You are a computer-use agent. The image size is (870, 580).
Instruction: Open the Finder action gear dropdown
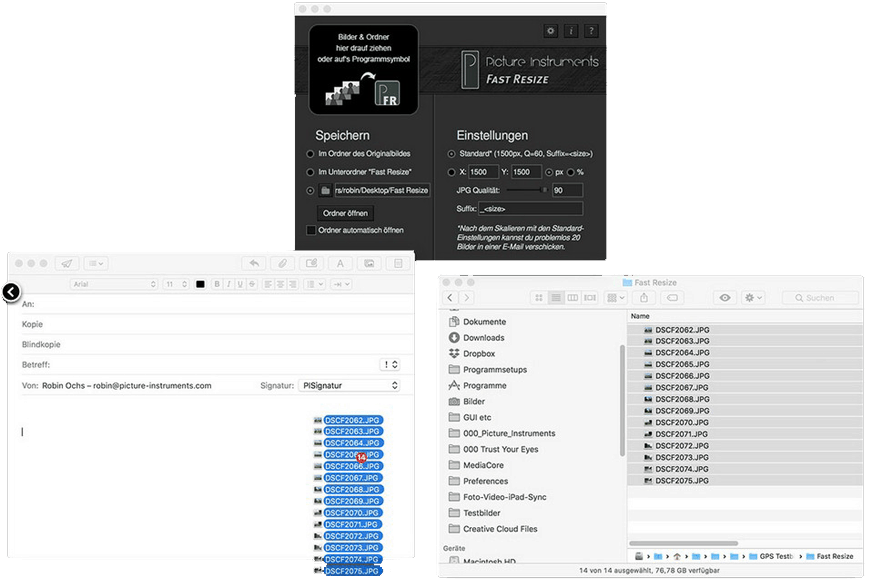[753, 298]
